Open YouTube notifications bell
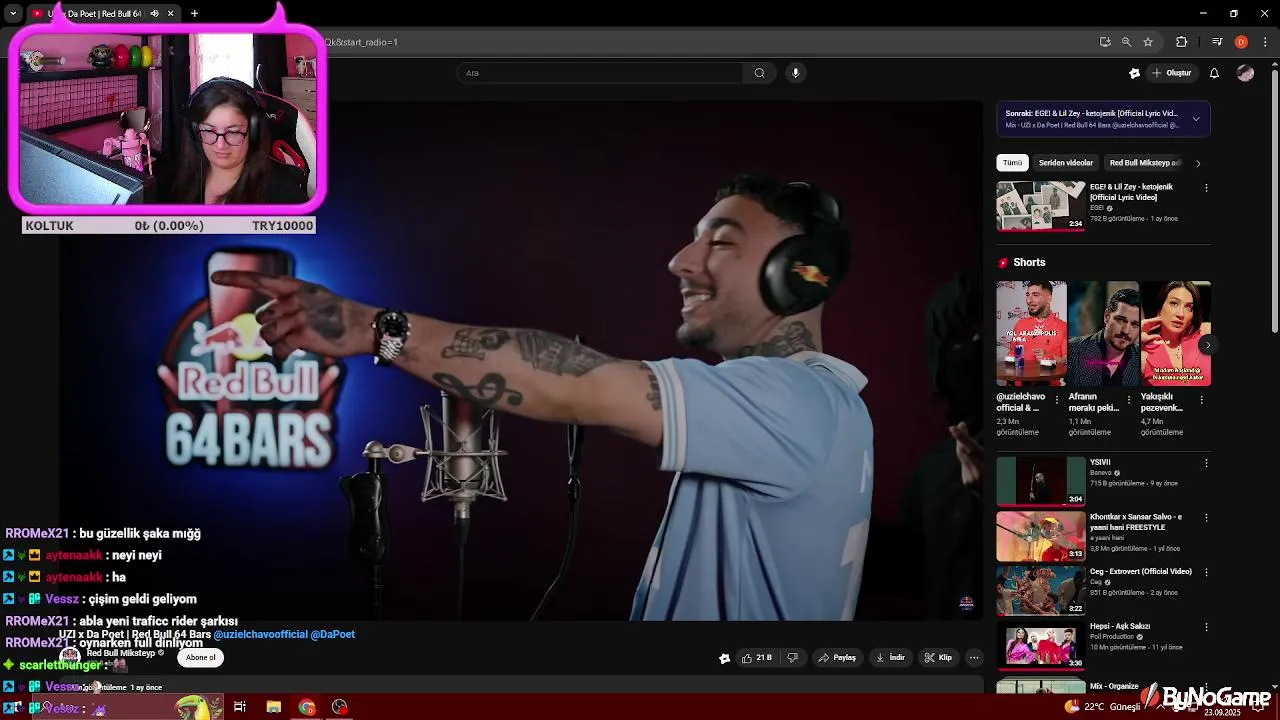Image resolution: width=1280 pixels, height=720 pixels. (1214, 73)
